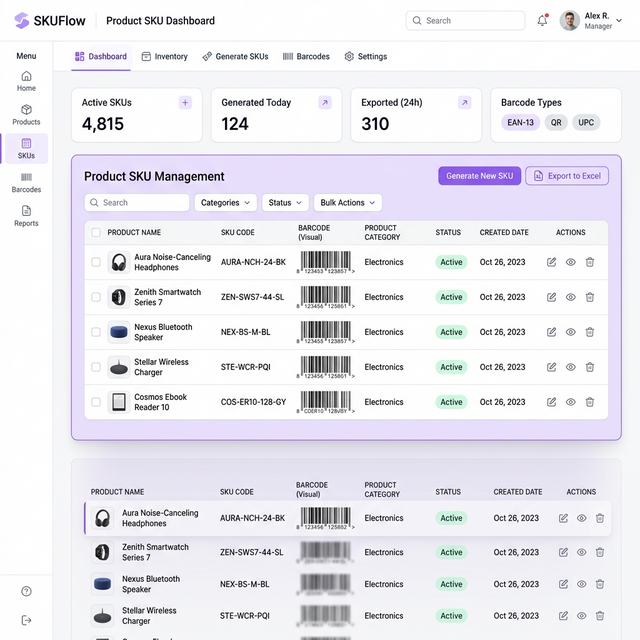Check the Stellar Wireless Charger row checkbox
640x640 pixels.
click(x=96, y=367)
